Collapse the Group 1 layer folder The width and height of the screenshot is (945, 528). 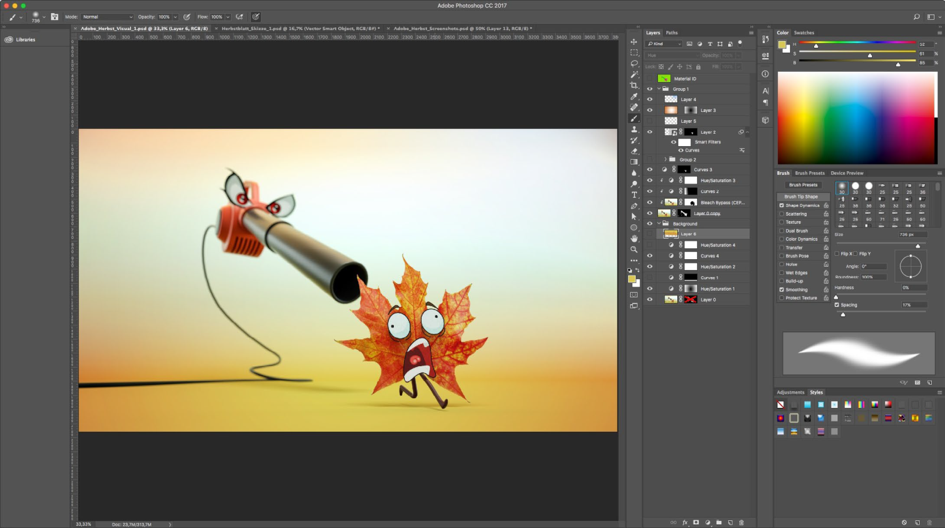[659, 89]
